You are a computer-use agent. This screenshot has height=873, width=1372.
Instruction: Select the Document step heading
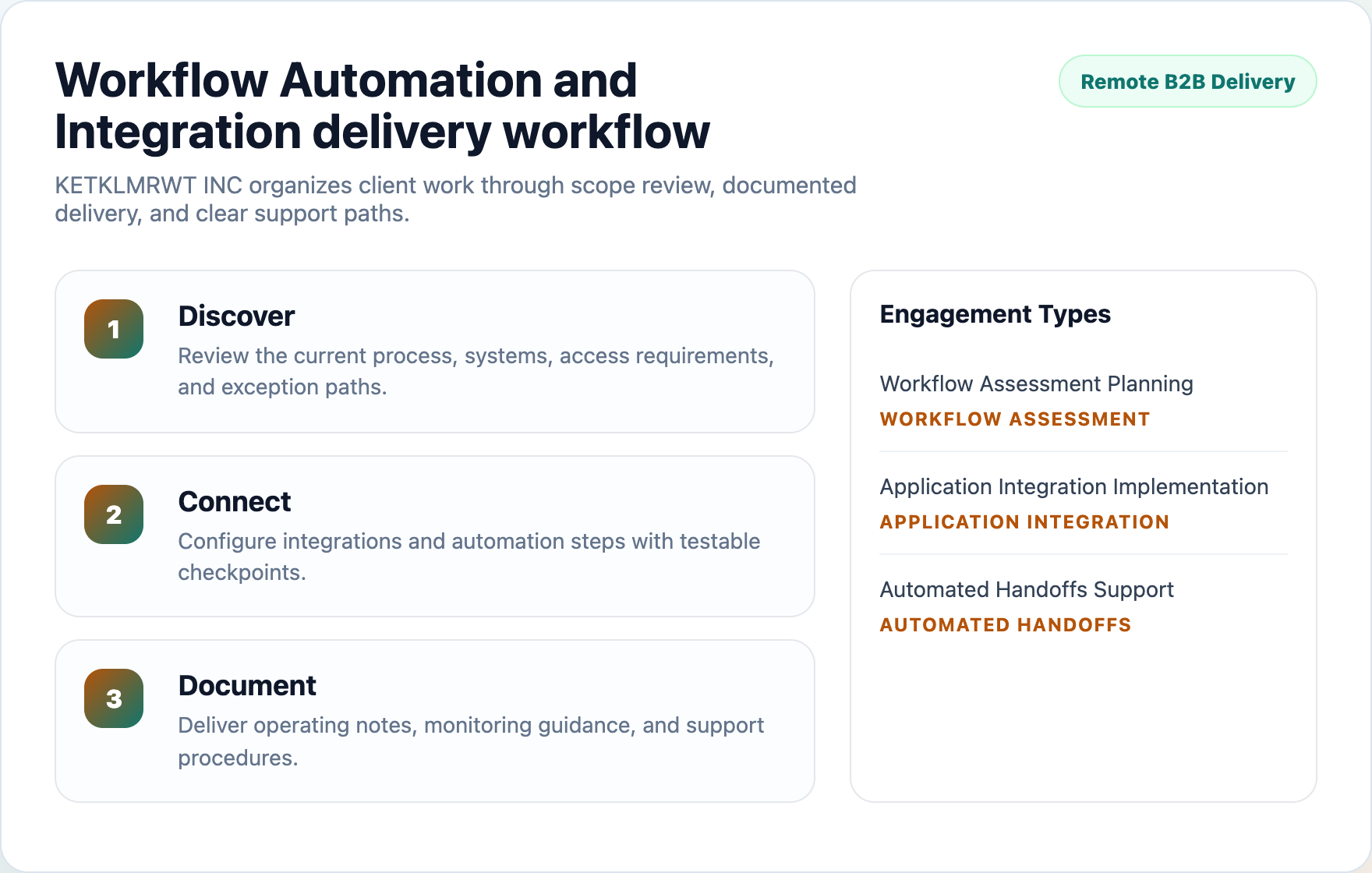click(x=247, y=685)
